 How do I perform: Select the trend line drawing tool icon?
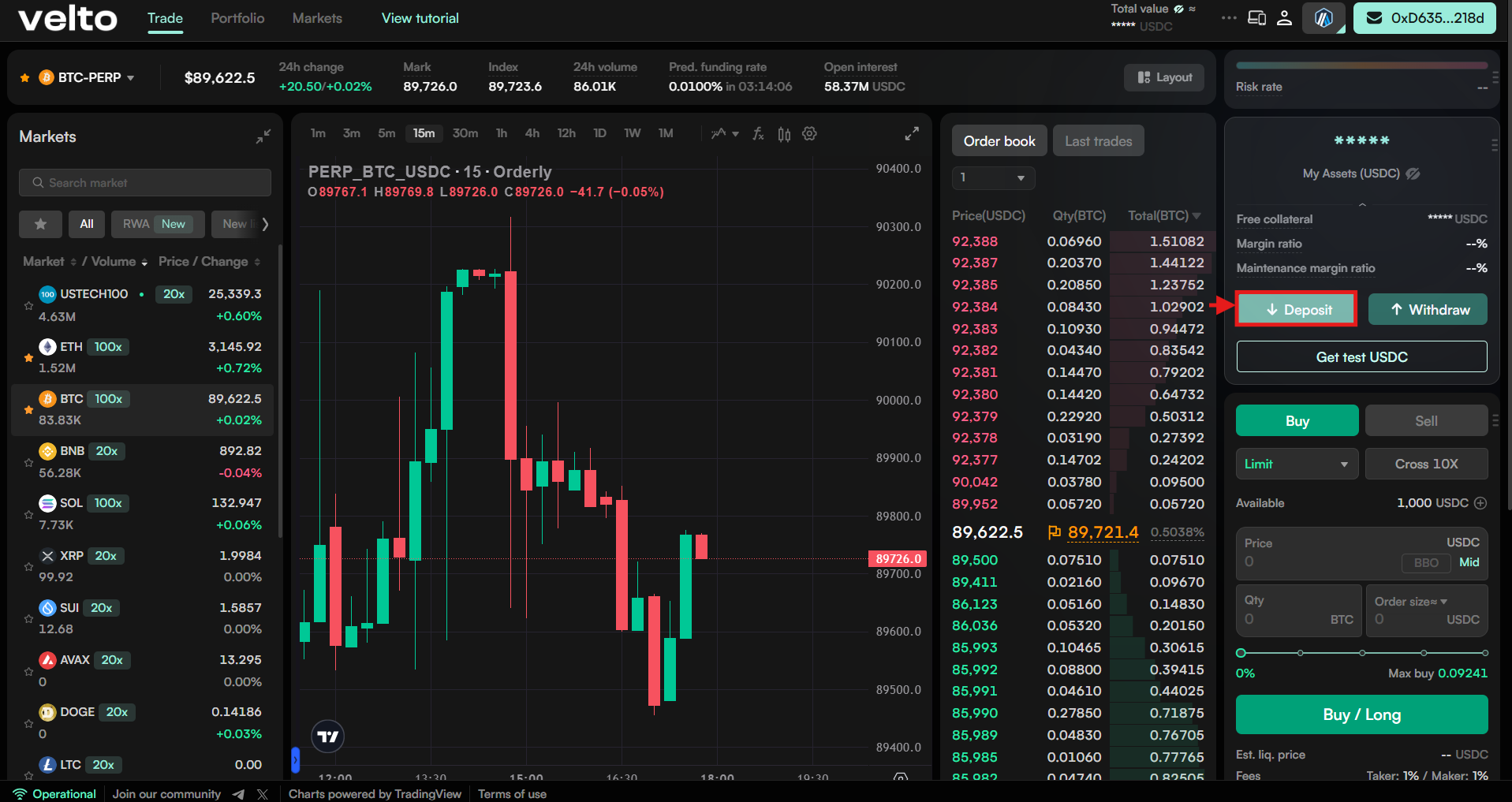(x=719, y=133)
